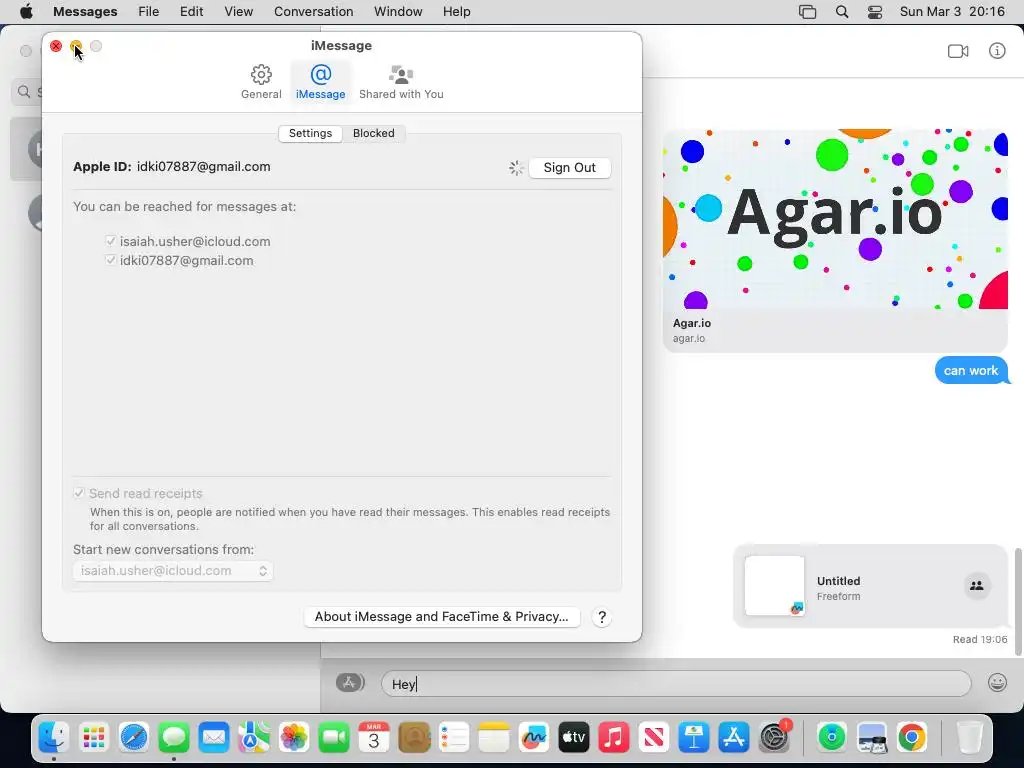This screenshot has width=1024, height=768.
Task: Toggle isaiah.usher@icloud.com reachable checkbox
Action: [110, 241]
